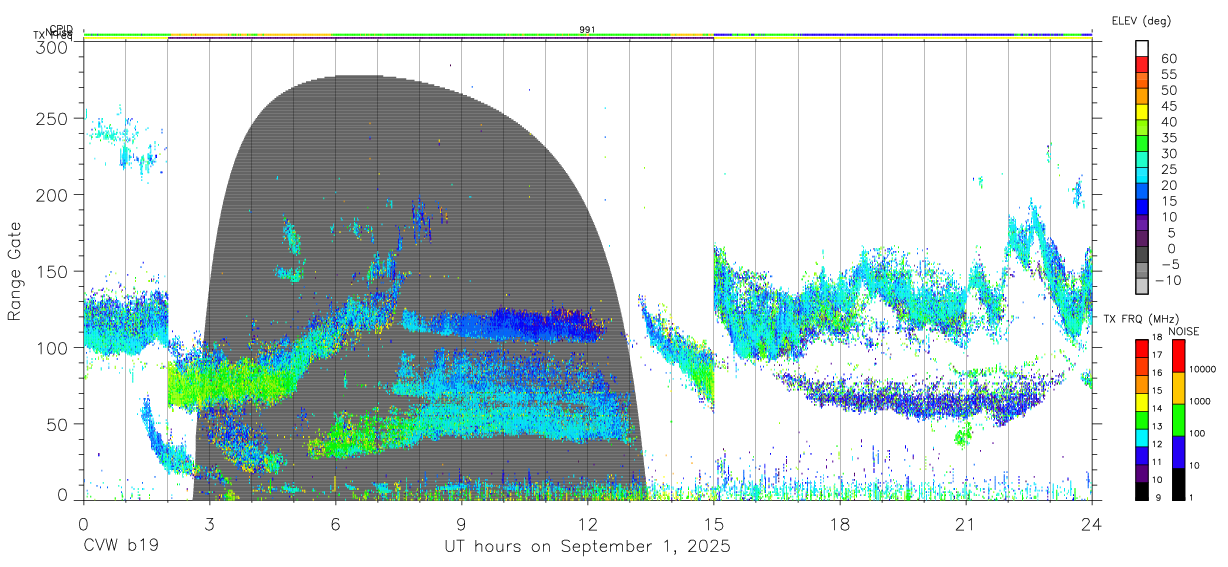The height and width of the screenshot is (567, 1228).
Task: Click the 'CVW b19' radar beam label
Action: click(120, 547)
